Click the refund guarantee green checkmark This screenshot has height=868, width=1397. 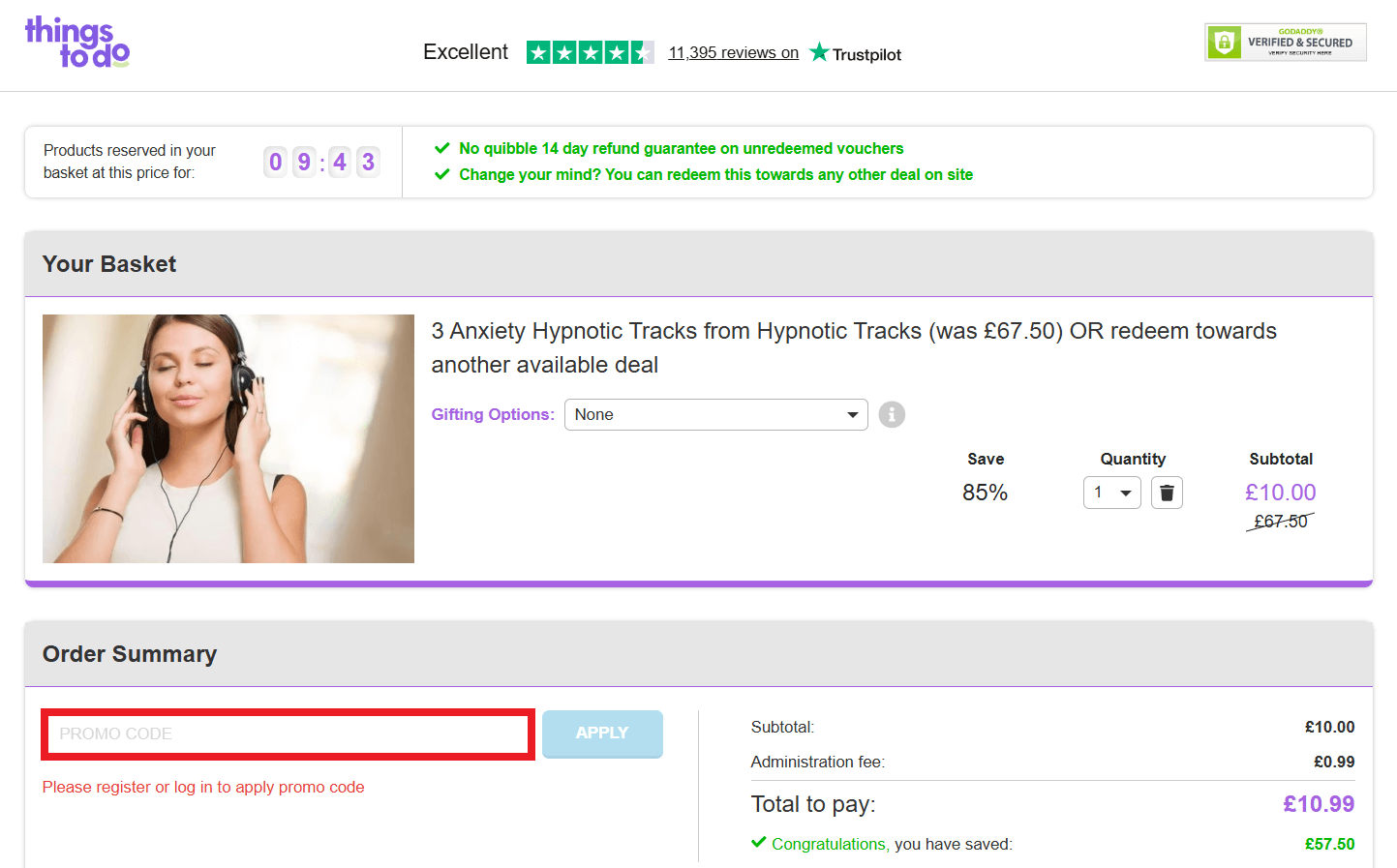(x=442, y=148)
